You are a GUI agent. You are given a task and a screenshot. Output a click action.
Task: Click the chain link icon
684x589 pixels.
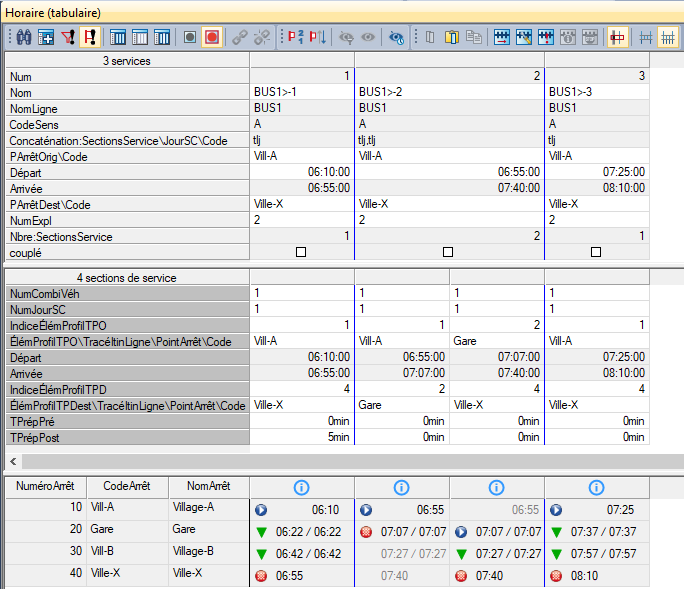pyautogui.click(x=240, y=37)
